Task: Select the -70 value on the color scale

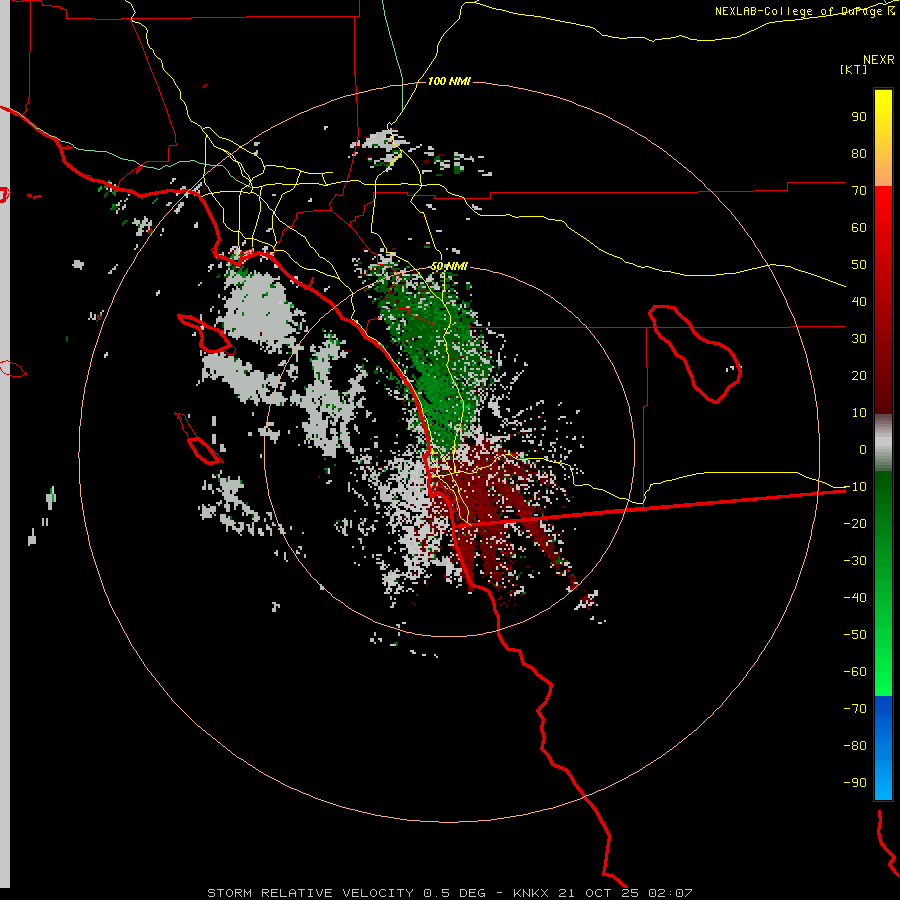Action: click(x=855, y=708)
